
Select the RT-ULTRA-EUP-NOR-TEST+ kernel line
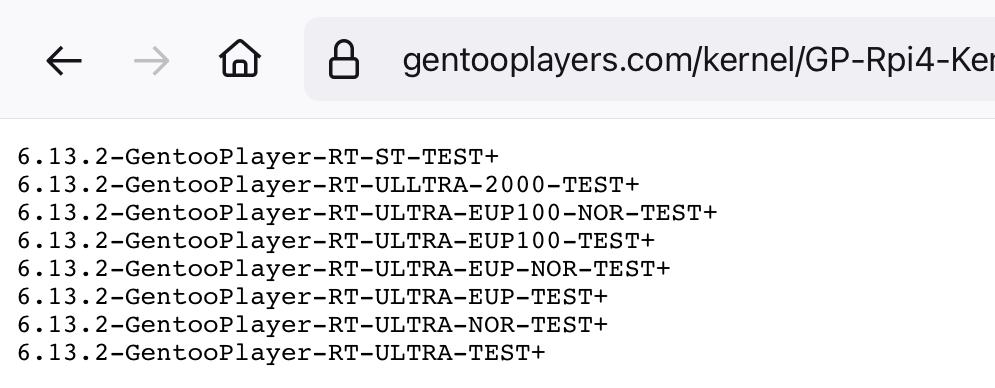pyautogui.click(x=343, y=268)
